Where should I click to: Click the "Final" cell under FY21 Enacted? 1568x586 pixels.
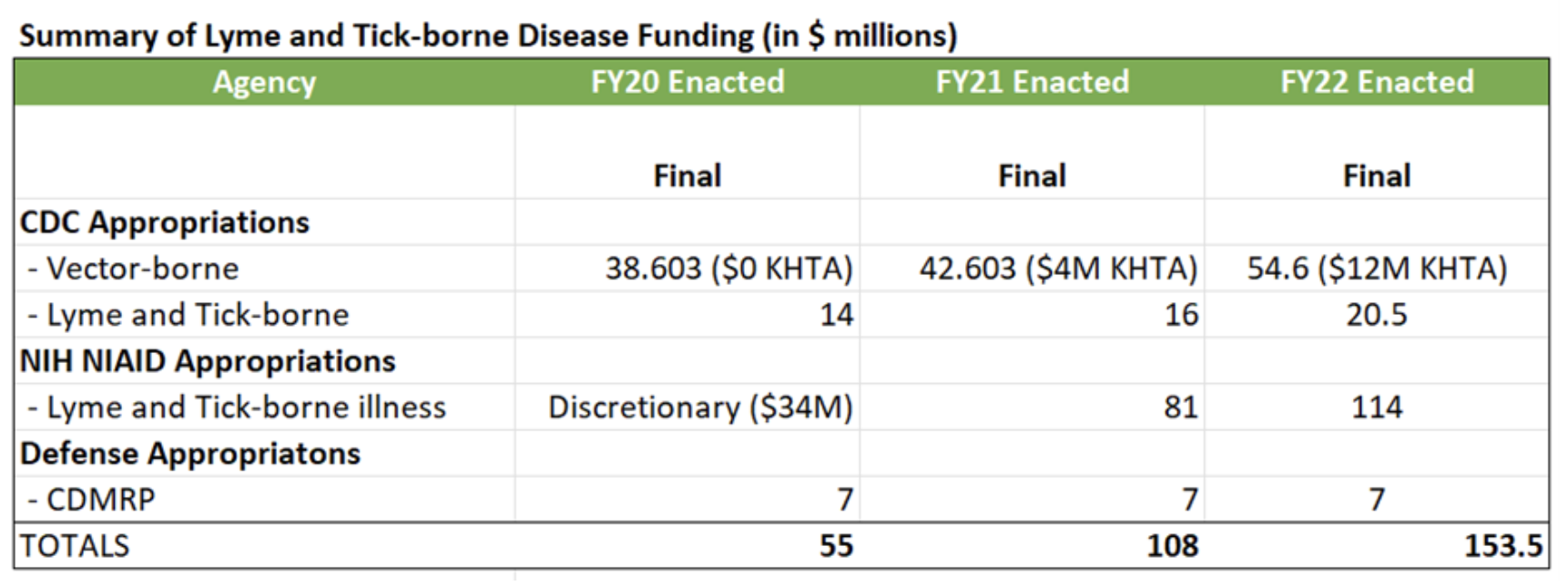click(1033, 176)
